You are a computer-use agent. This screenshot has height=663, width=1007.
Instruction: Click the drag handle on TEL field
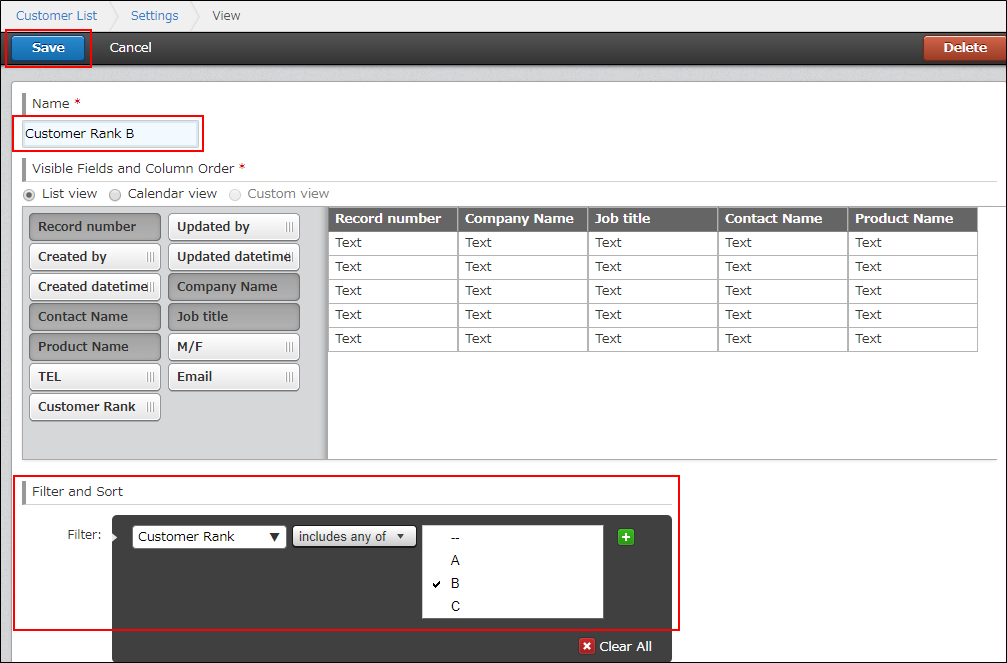[150, 377]
